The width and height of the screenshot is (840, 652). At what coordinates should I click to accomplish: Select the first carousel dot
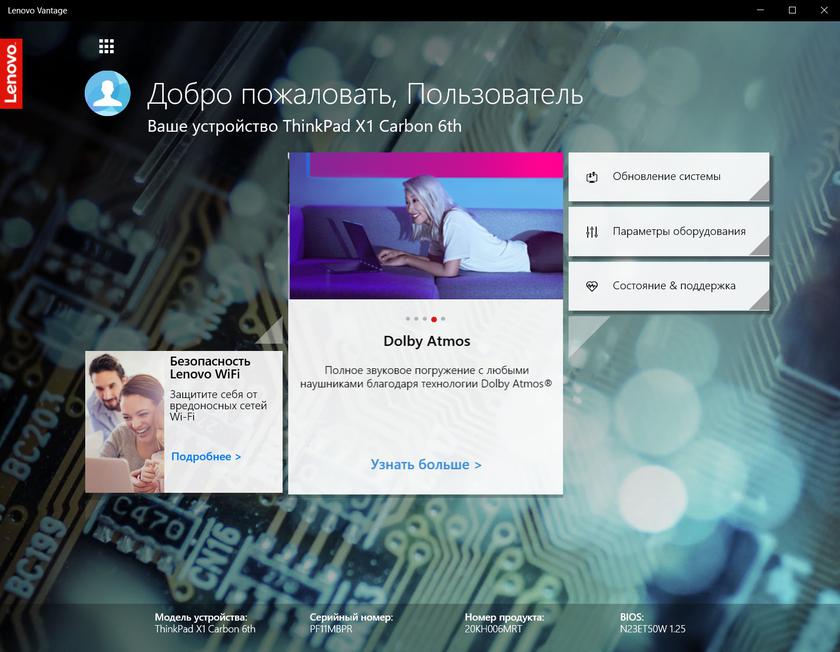[x=409, y=319]
